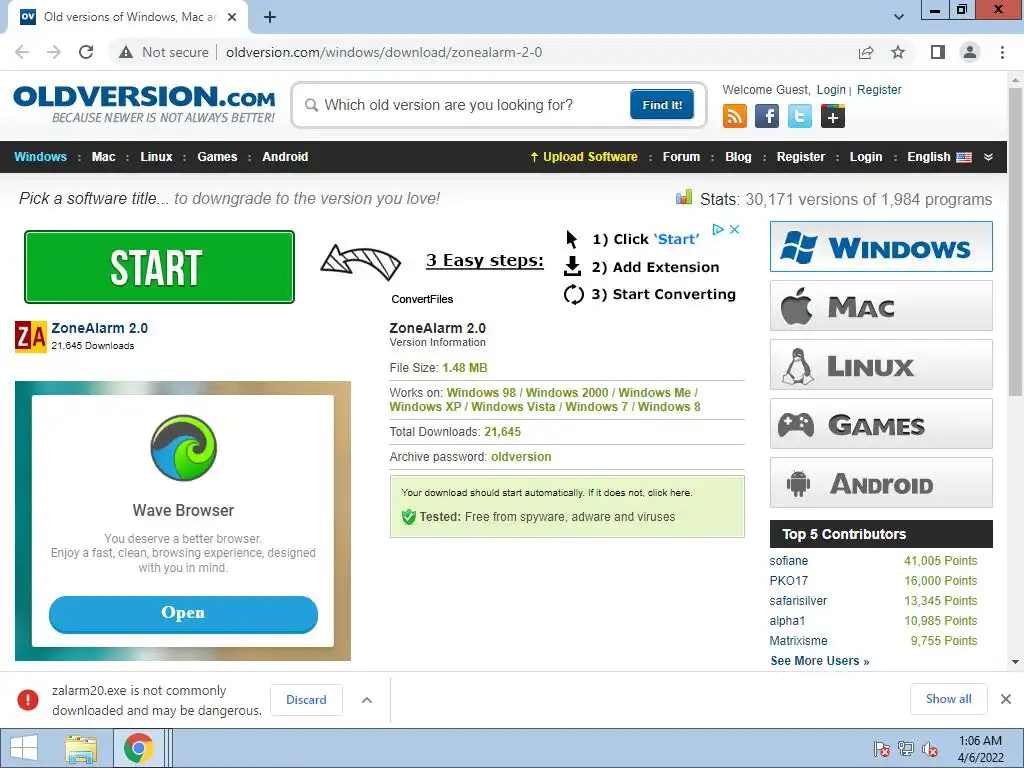Open the Twitter icon link
Image resolution: width=1024 pixels, height=768 pixels.
pos(799,116)
